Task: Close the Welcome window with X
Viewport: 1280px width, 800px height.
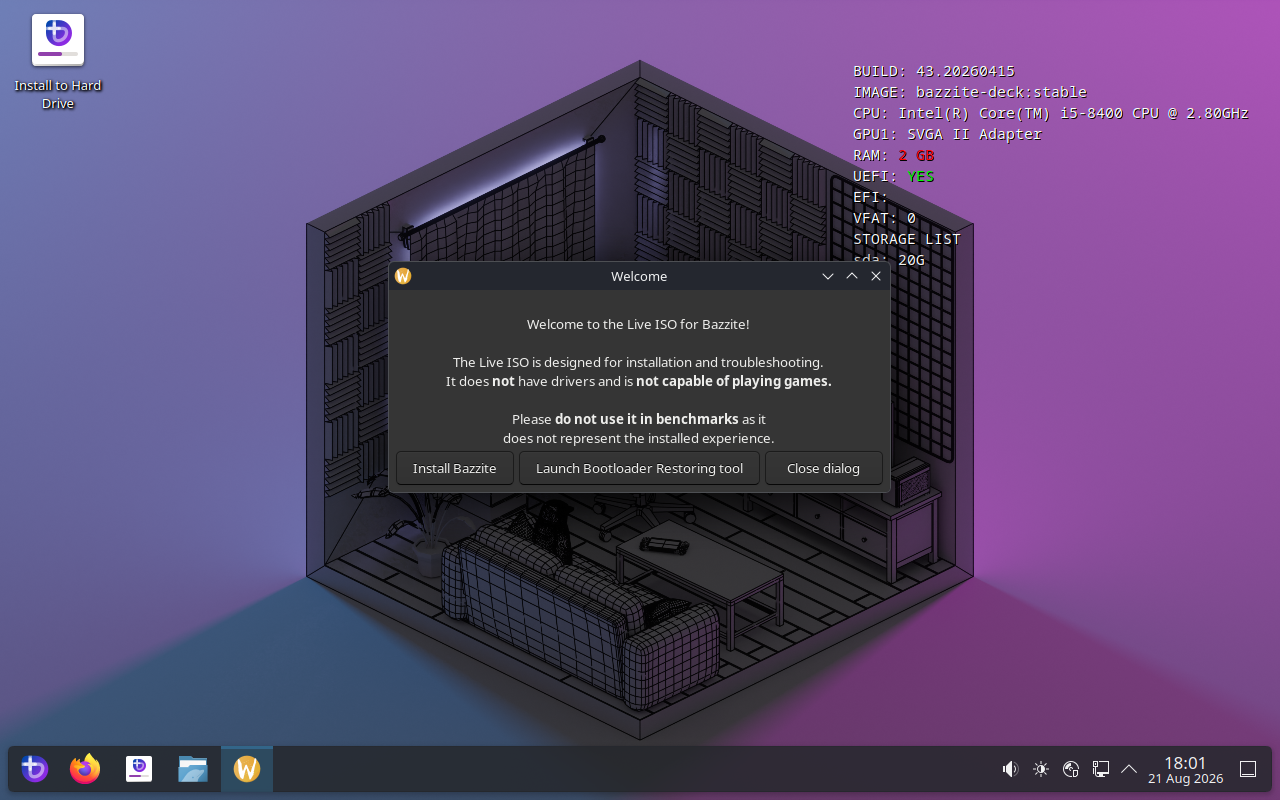Action: (x=876, y=276)
